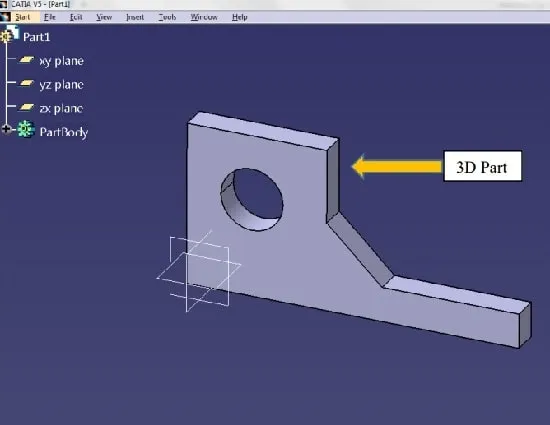Viewport: 550px width, 425px height.
Task: Click the PartBody green gear icon
Action: tap(26, 129)
